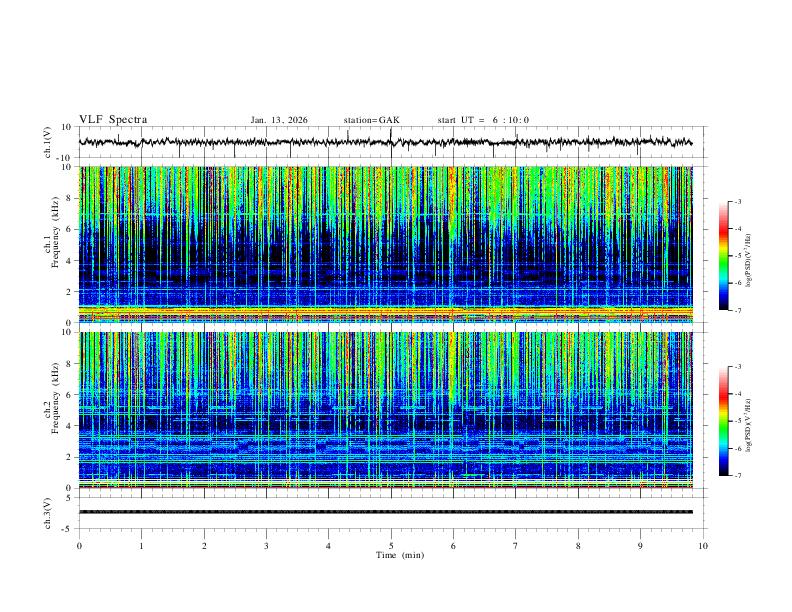Click the "-7" tick on ch.2 color bar

tap(737, 476)
